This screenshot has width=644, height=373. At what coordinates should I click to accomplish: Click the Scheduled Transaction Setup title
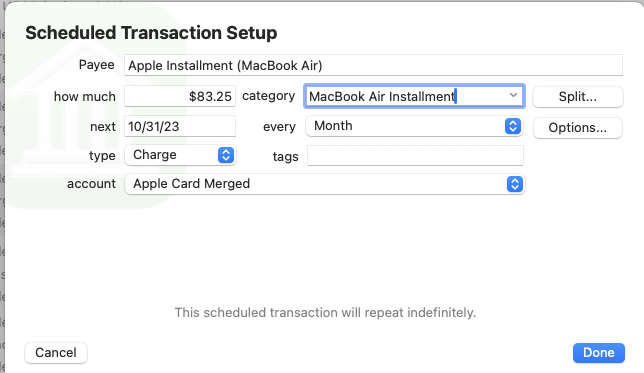pyautogui.click(x=151, y=33)
